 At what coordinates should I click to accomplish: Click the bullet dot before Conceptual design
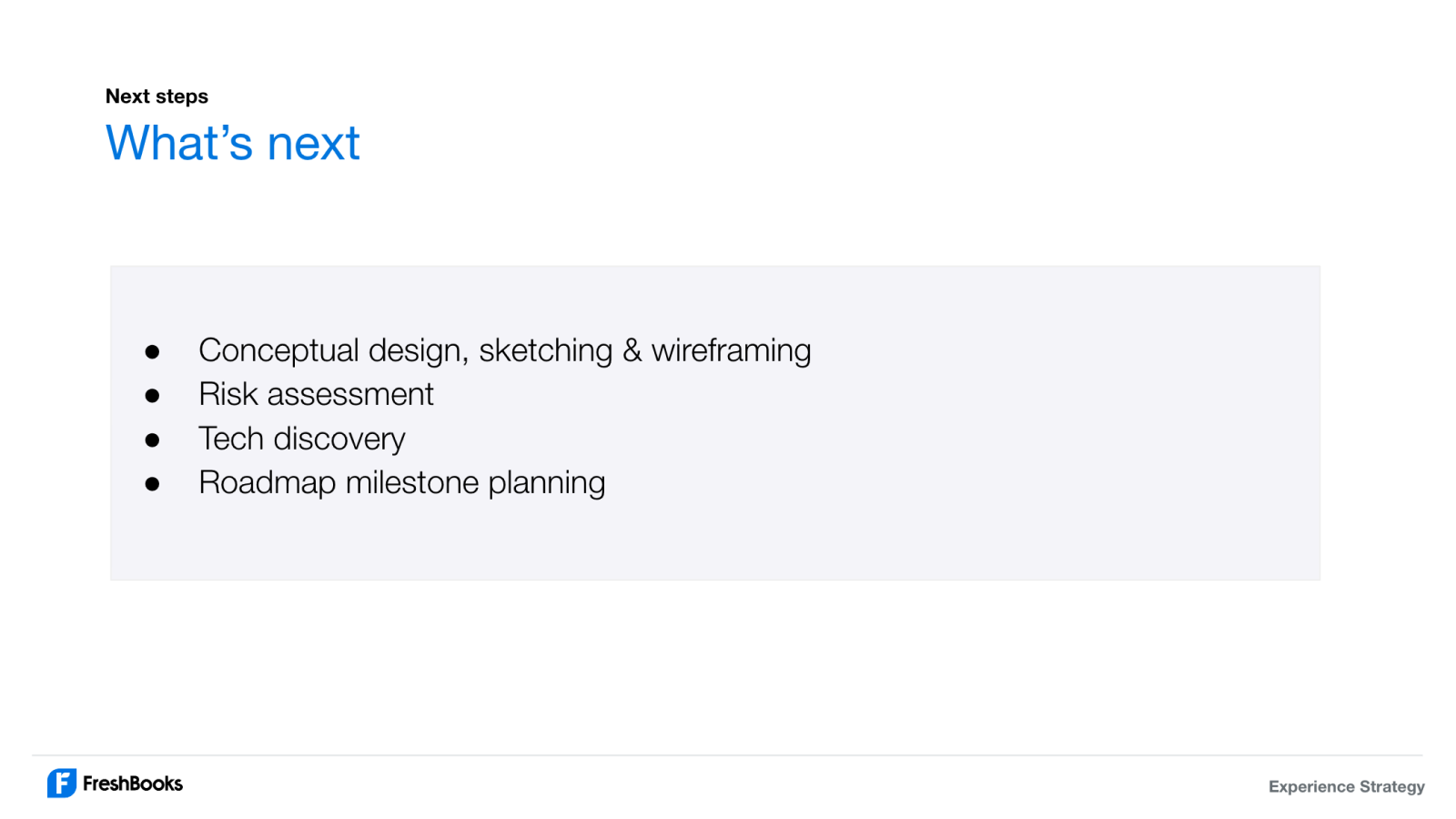click(x=152, y=352)
